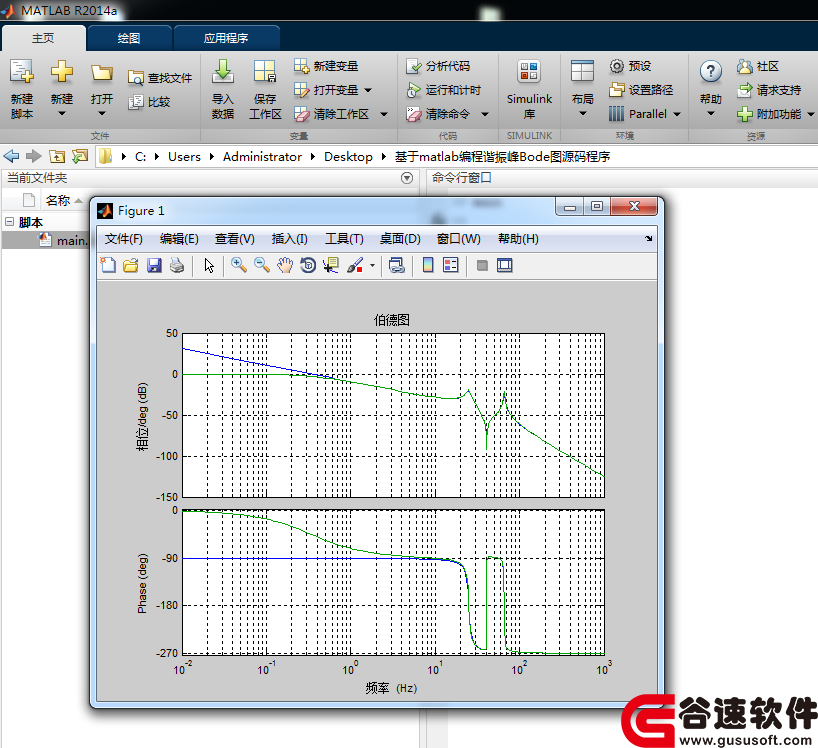Go back using the address bar back arrow
The image size is (818, 748).
tap(11, 156)
